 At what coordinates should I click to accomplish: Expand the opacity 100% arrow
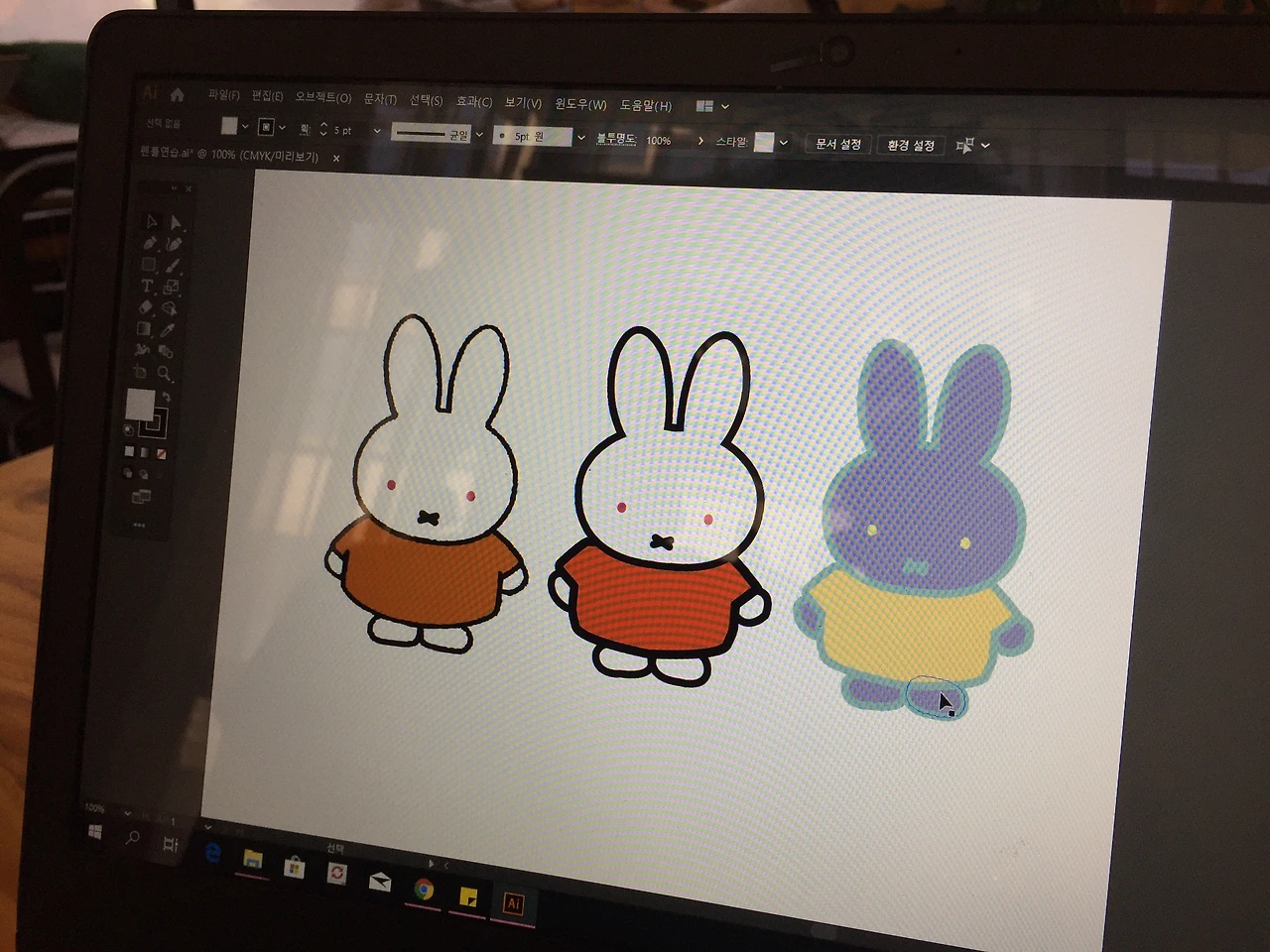click(700, 141)
